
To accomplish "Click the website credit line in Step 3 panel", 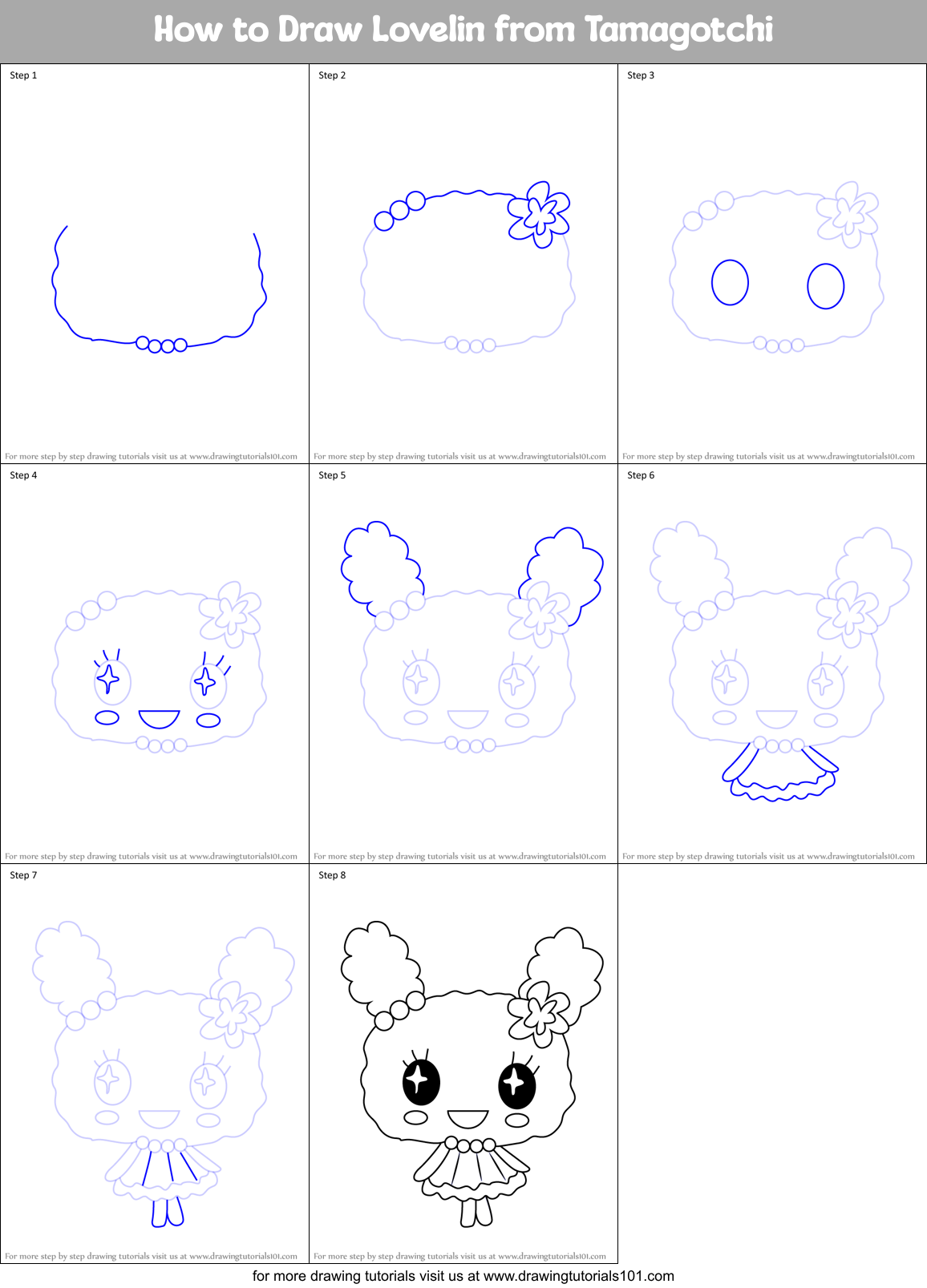I will [768, 456].
